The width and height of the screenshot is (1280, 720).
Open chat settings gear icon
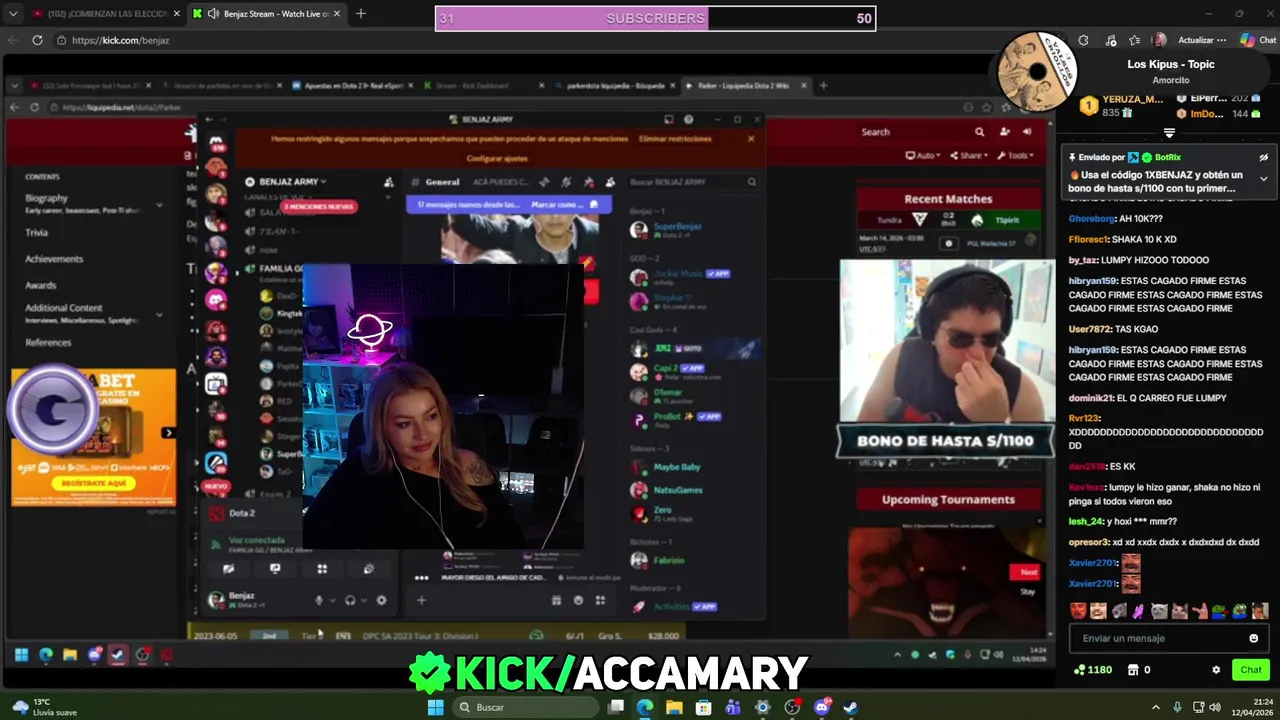point(1216,670)
